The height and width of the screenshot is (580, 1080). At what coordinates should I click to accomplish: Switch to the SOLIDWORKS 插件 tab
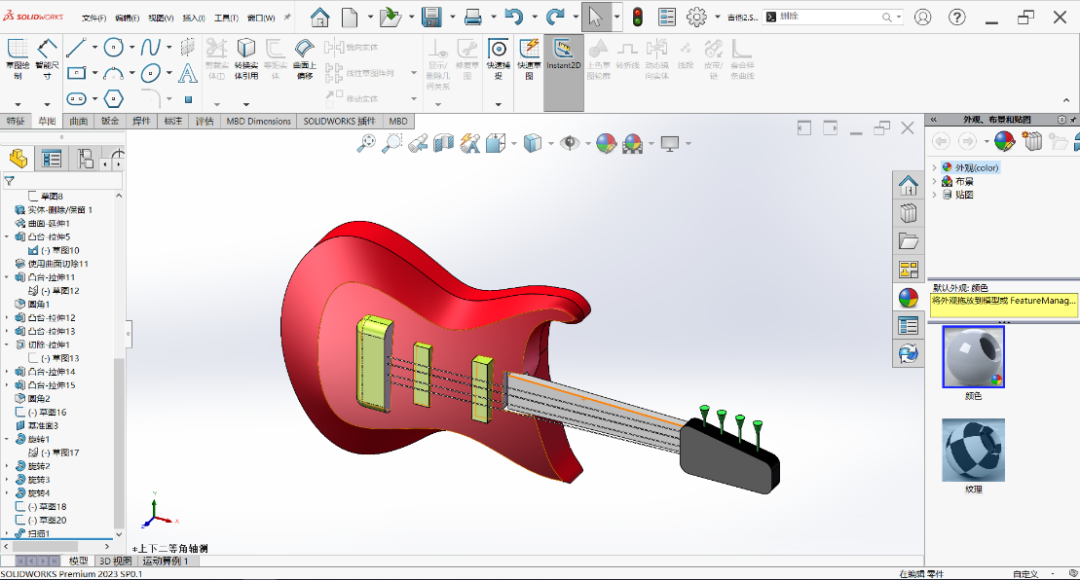(340, 121)
